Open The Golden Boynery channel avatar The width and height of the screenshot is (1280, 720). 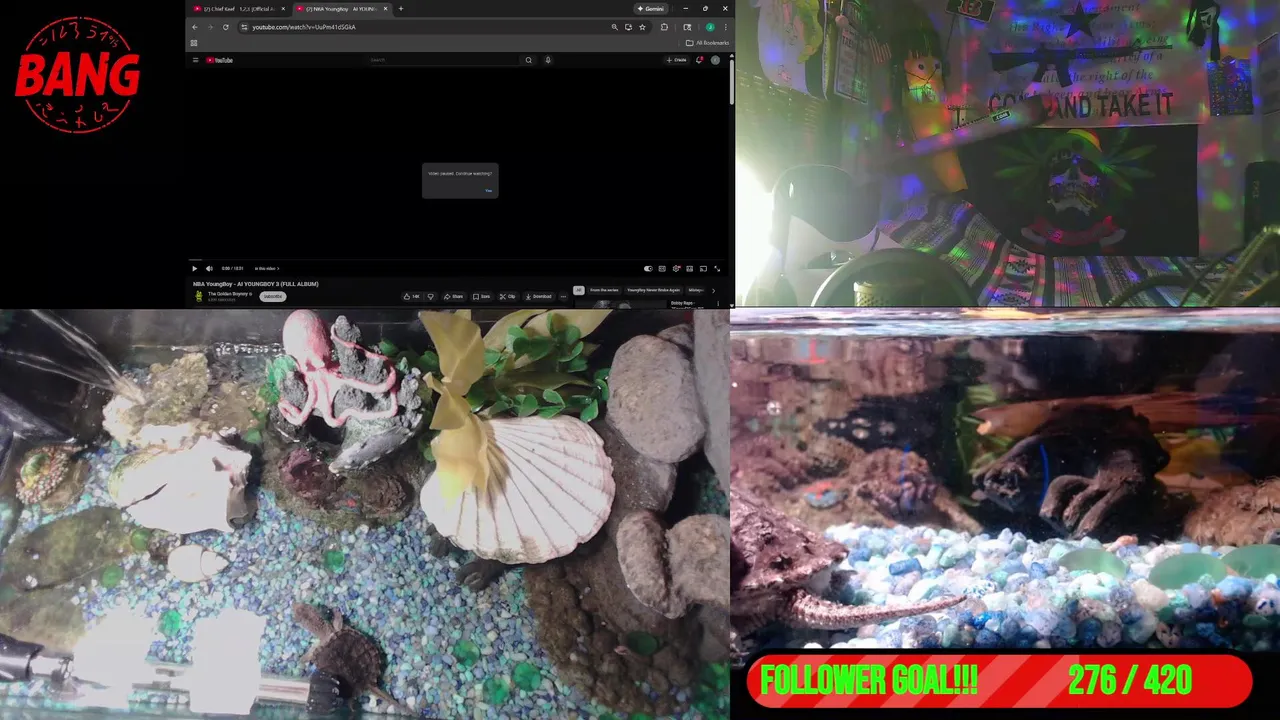tap(199, 296)
